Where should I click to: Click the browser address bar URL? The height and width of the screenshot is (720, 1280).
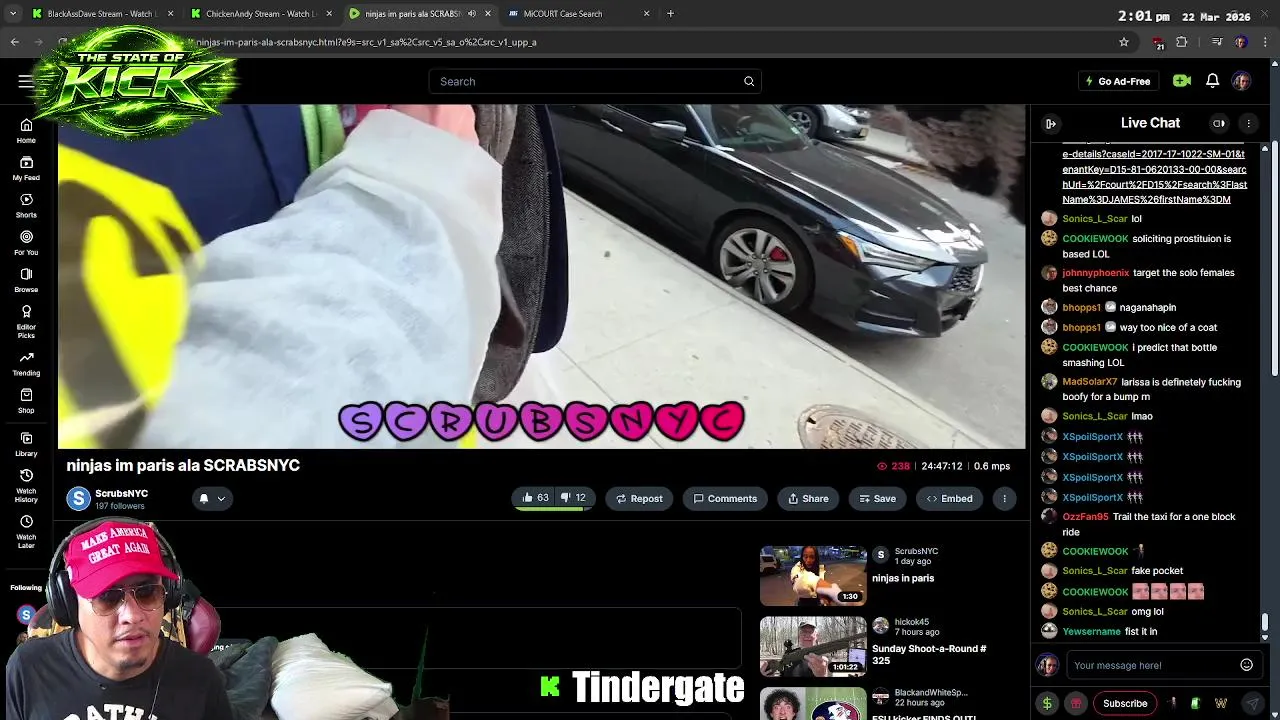point(367,42)
